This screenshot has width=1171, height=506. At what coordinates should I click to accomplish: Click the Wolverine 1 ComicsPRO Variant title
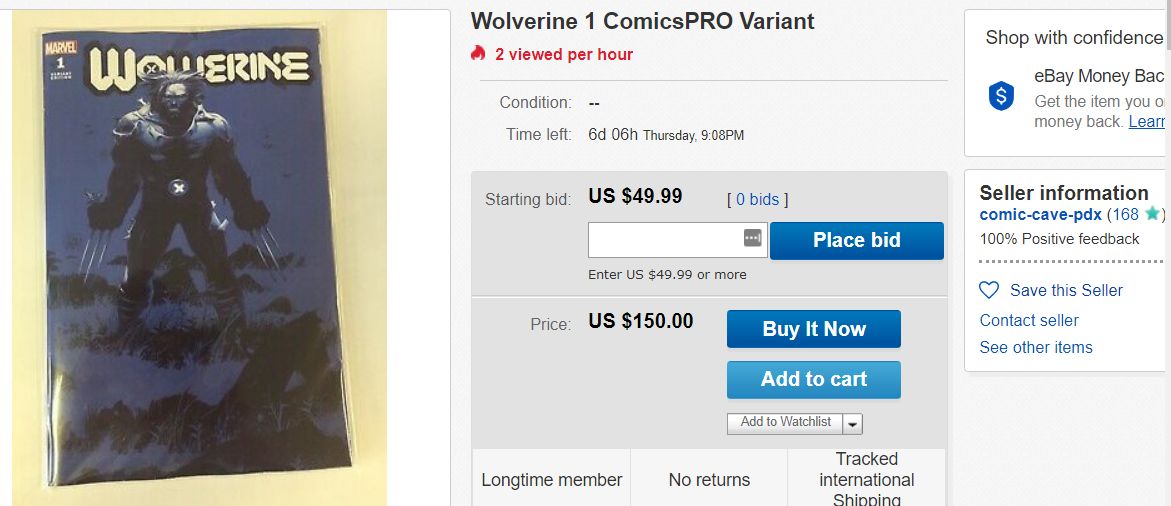coord(642,21)
